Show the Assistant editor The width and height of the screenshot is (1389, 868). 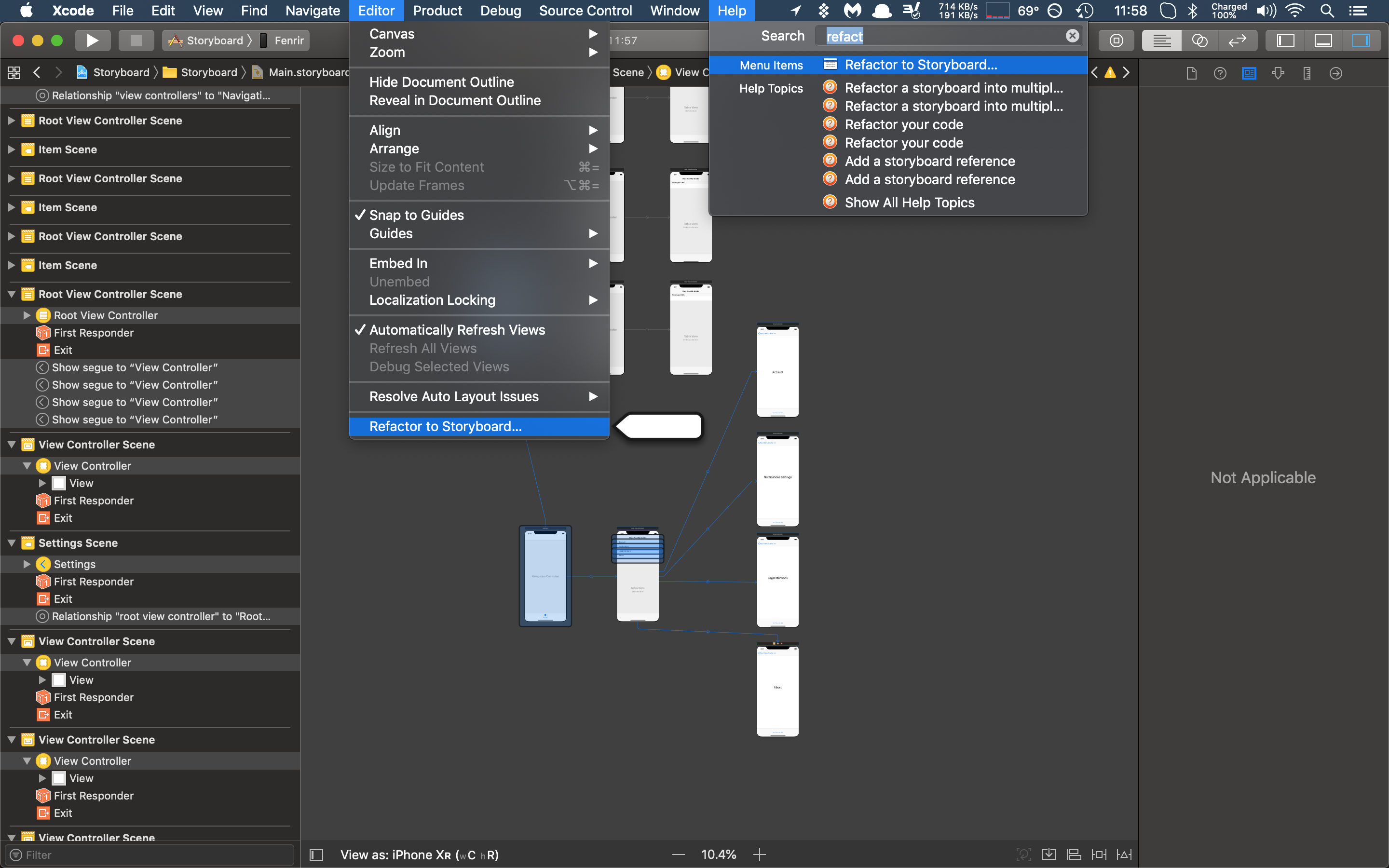point(1199,40)
